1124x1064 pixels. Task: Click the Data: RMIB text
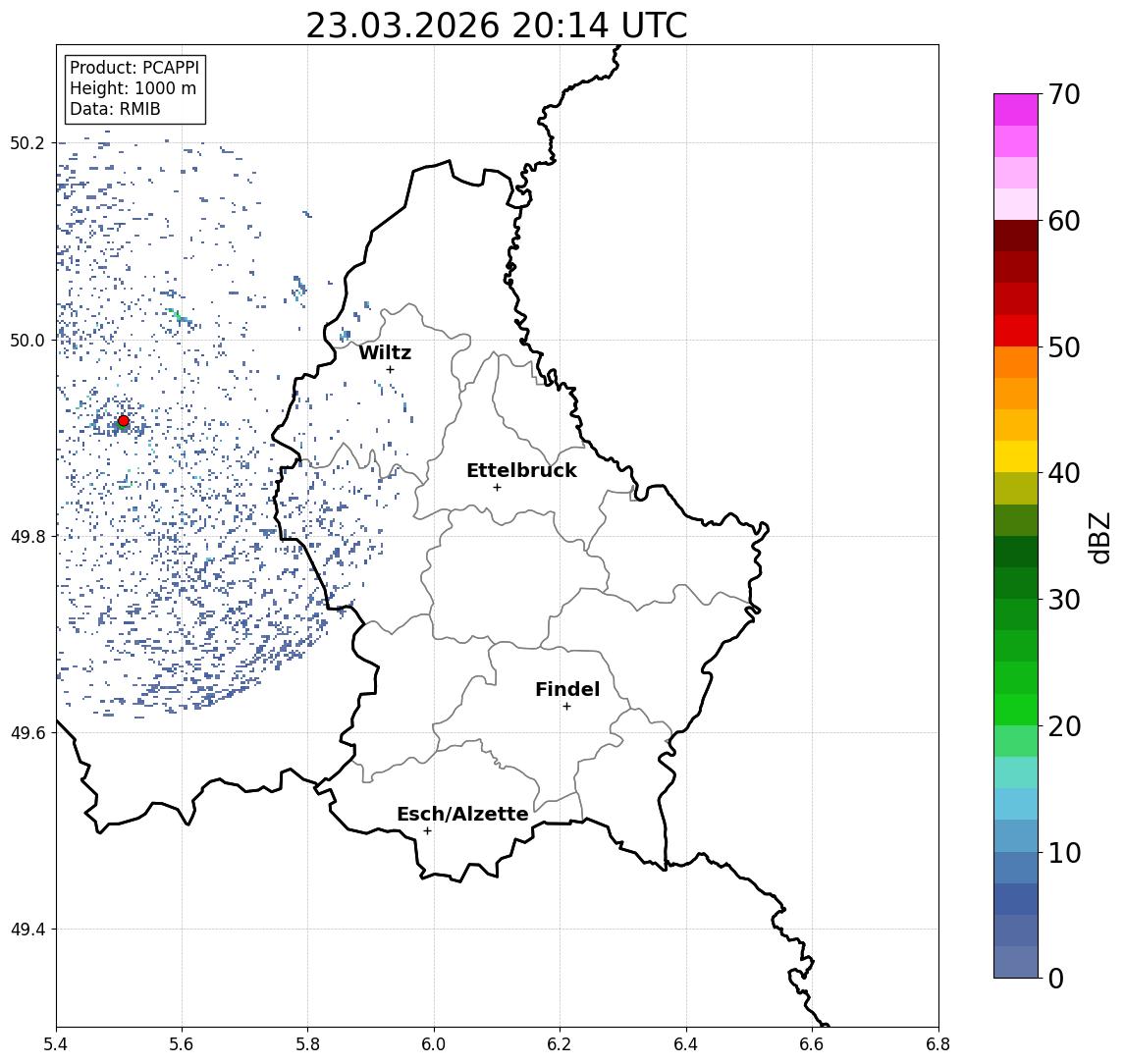click(115, 110)
